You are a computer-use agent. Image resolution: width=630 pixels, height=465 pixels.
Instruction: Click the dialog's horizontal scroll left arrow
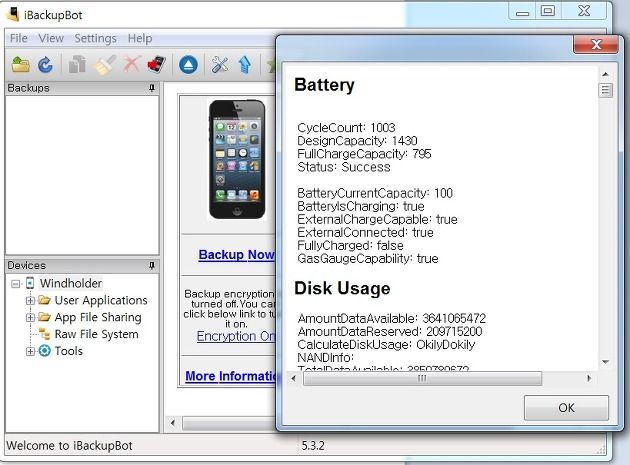(293, 378)
